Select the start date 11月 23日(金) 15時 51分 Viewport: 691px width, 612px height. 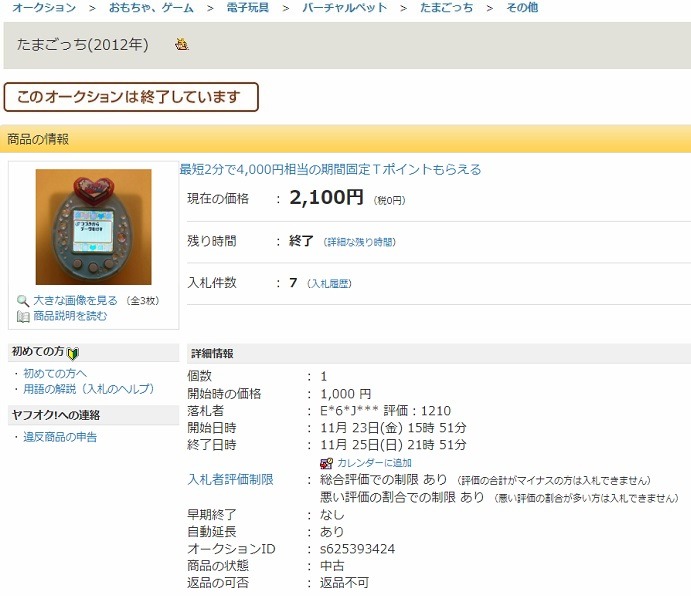393,428
